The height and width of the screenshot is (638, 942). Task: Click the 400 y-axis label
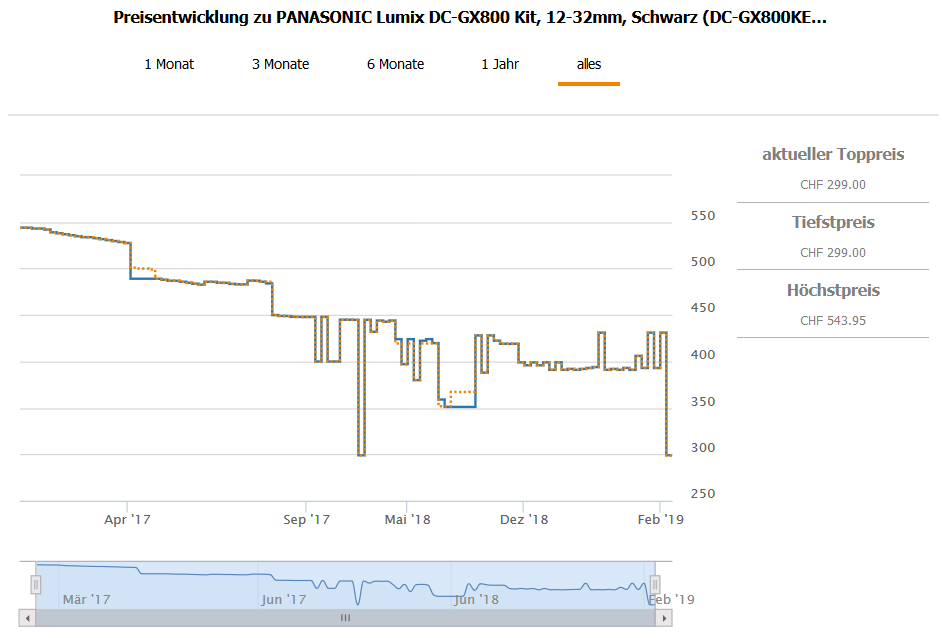click(x=703, y=354)
